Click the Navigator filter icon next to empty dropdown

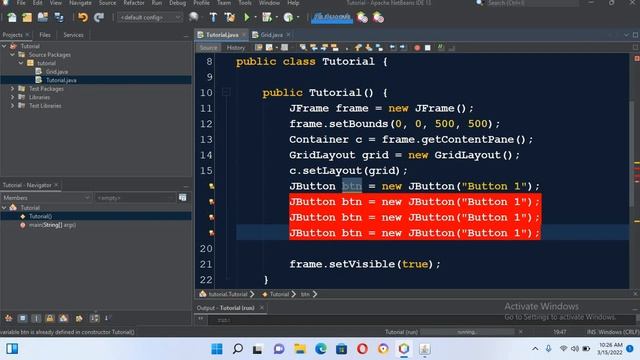tap(182, 198)
